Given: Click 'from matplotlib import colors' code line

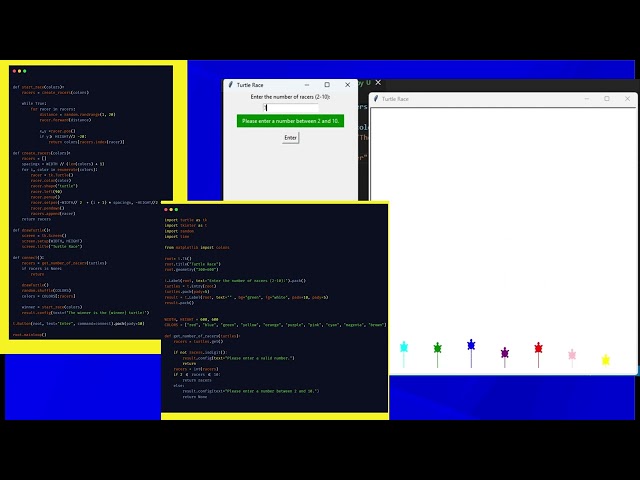Looking at the screenshot, I should coord(197,247).
